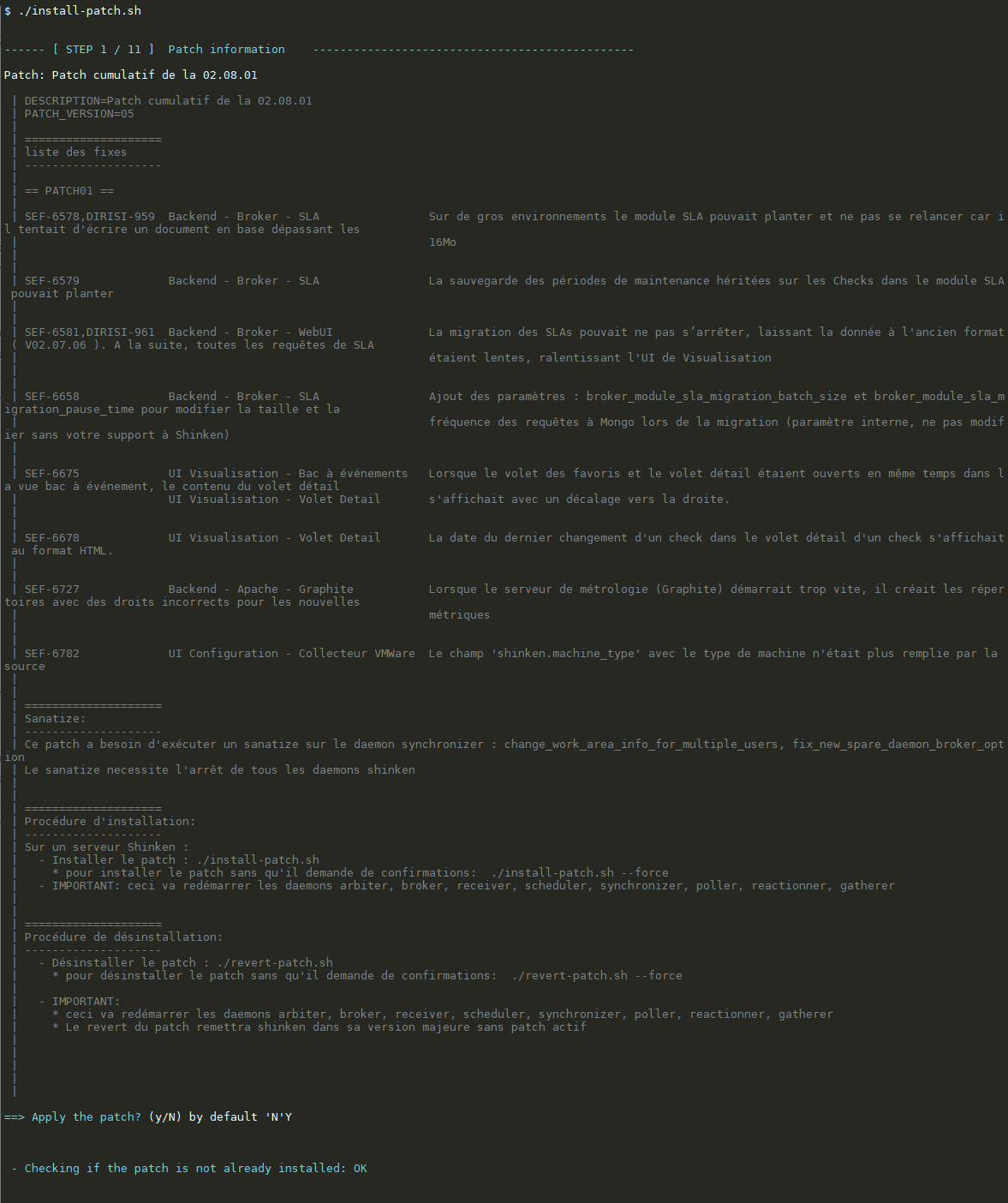Screen dimensions: 1008x1203
Task: Click the ./revert-patch.sh --force command text
Action: click(x=597, y=976)
